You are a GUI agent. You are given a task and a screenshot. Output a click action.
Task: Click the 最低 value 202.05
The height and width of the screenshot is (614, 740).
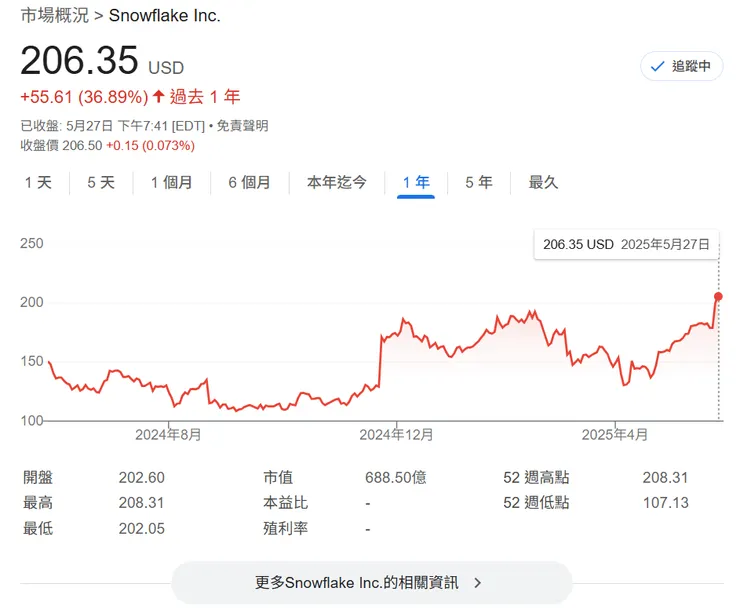point(142,529)
